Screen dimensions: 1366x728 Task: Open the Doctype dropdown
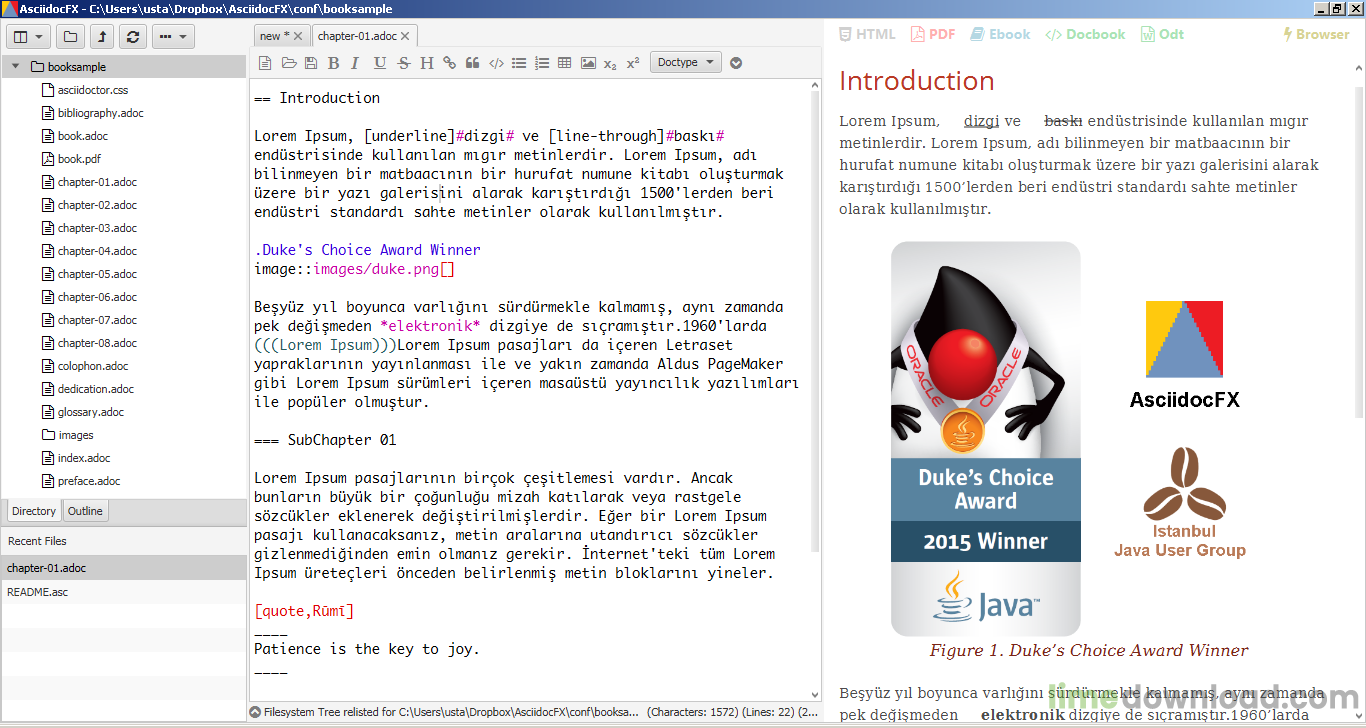685,62
